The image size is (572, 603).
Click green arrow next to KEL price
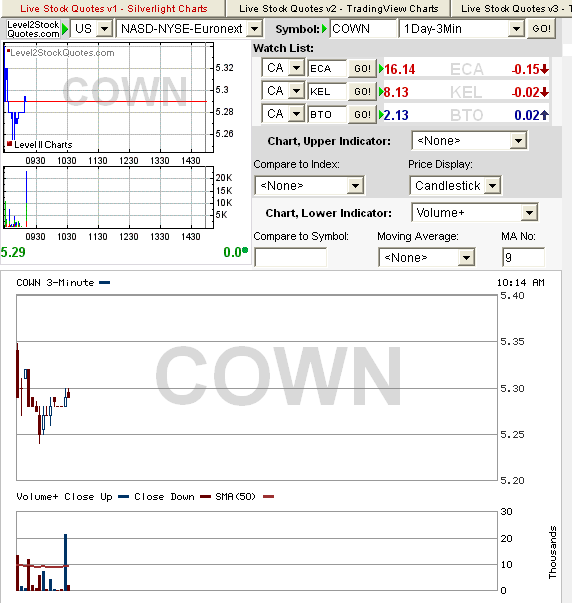pyautogui.click(x=381, y=92)
